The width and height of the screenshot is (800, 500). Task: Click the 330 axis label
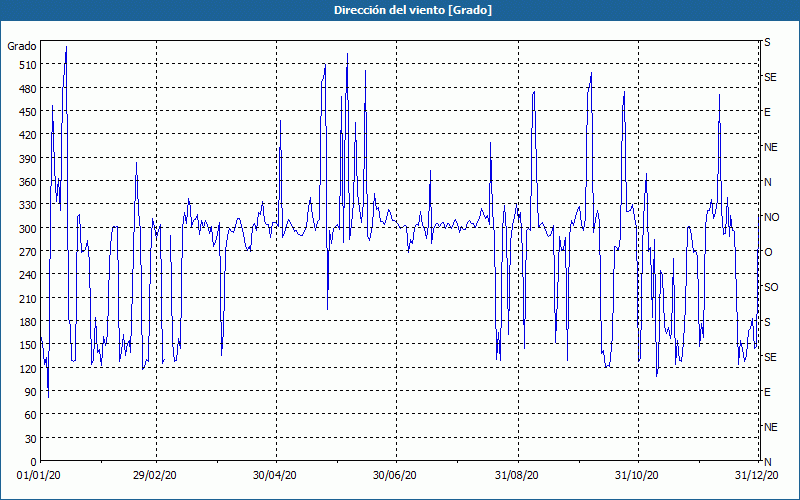pos(28,205)
